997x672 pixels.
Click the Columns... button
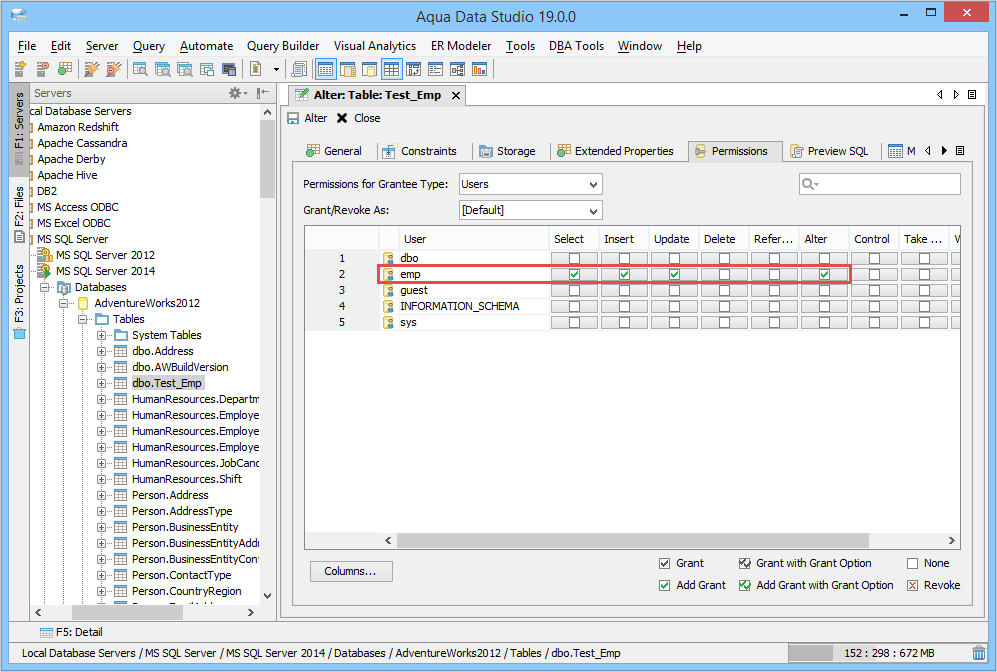(x=351, y=571)
